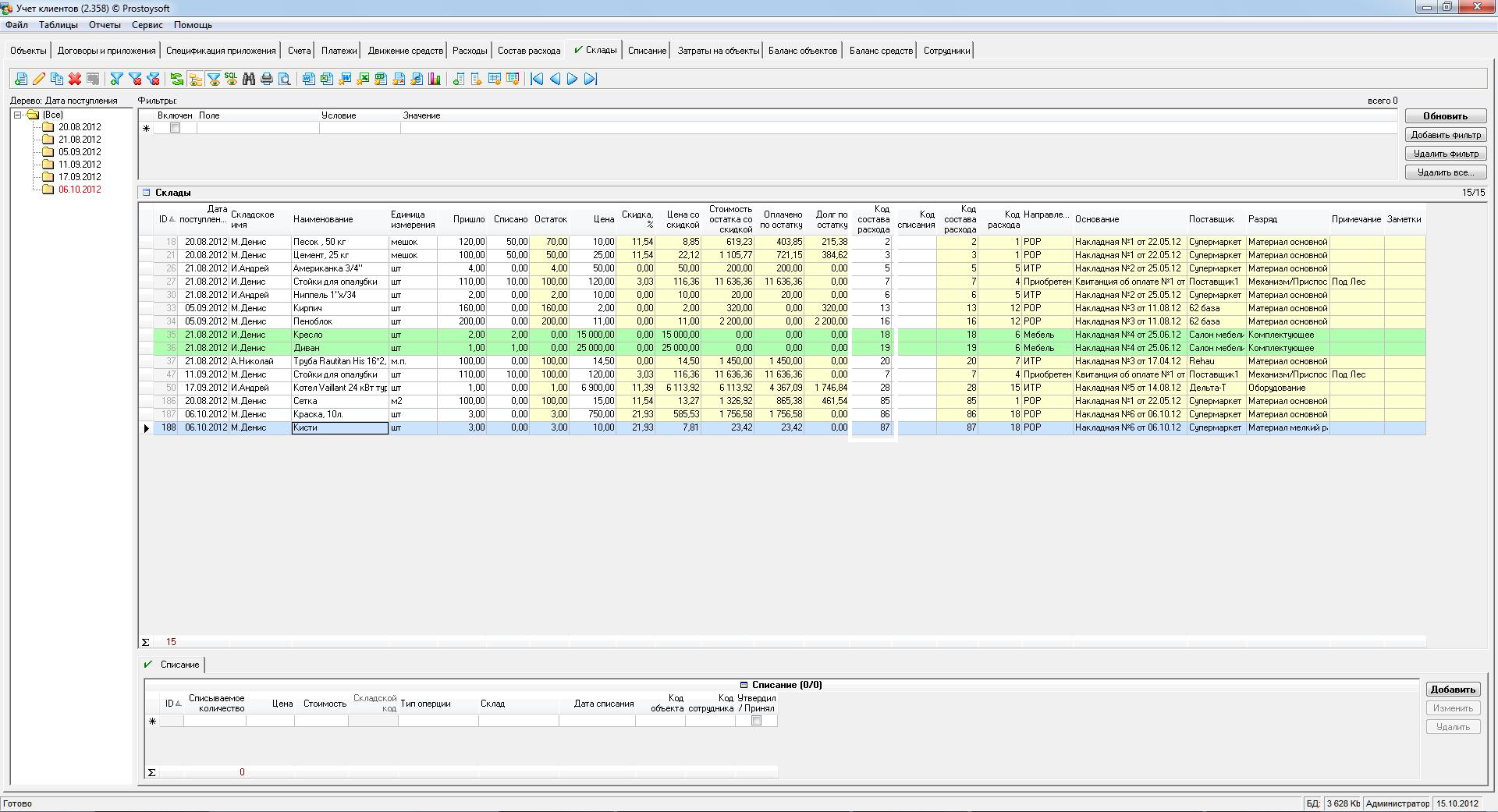Viewport: 1498px width, 812px height.
Task: Open the print preview magnifier icon
Action: [285, 79]
